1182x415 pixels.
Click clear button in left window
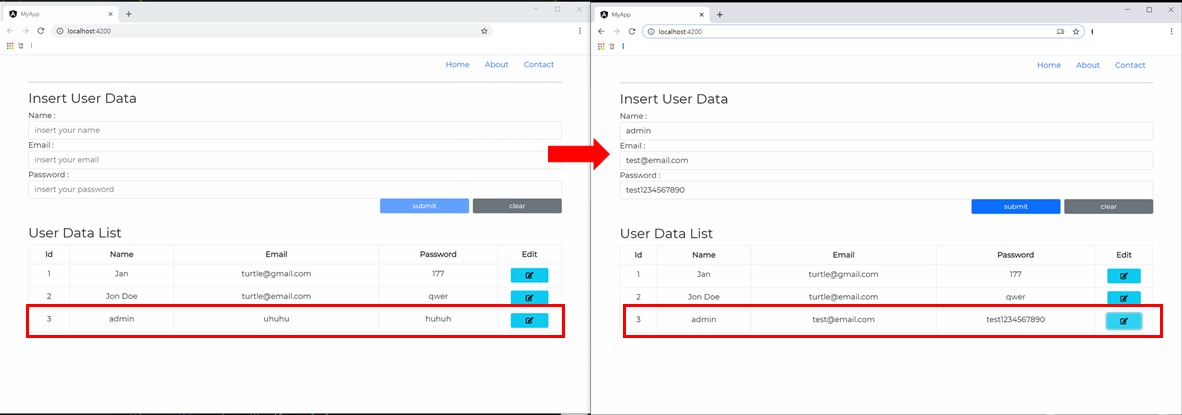coord(517,206)
